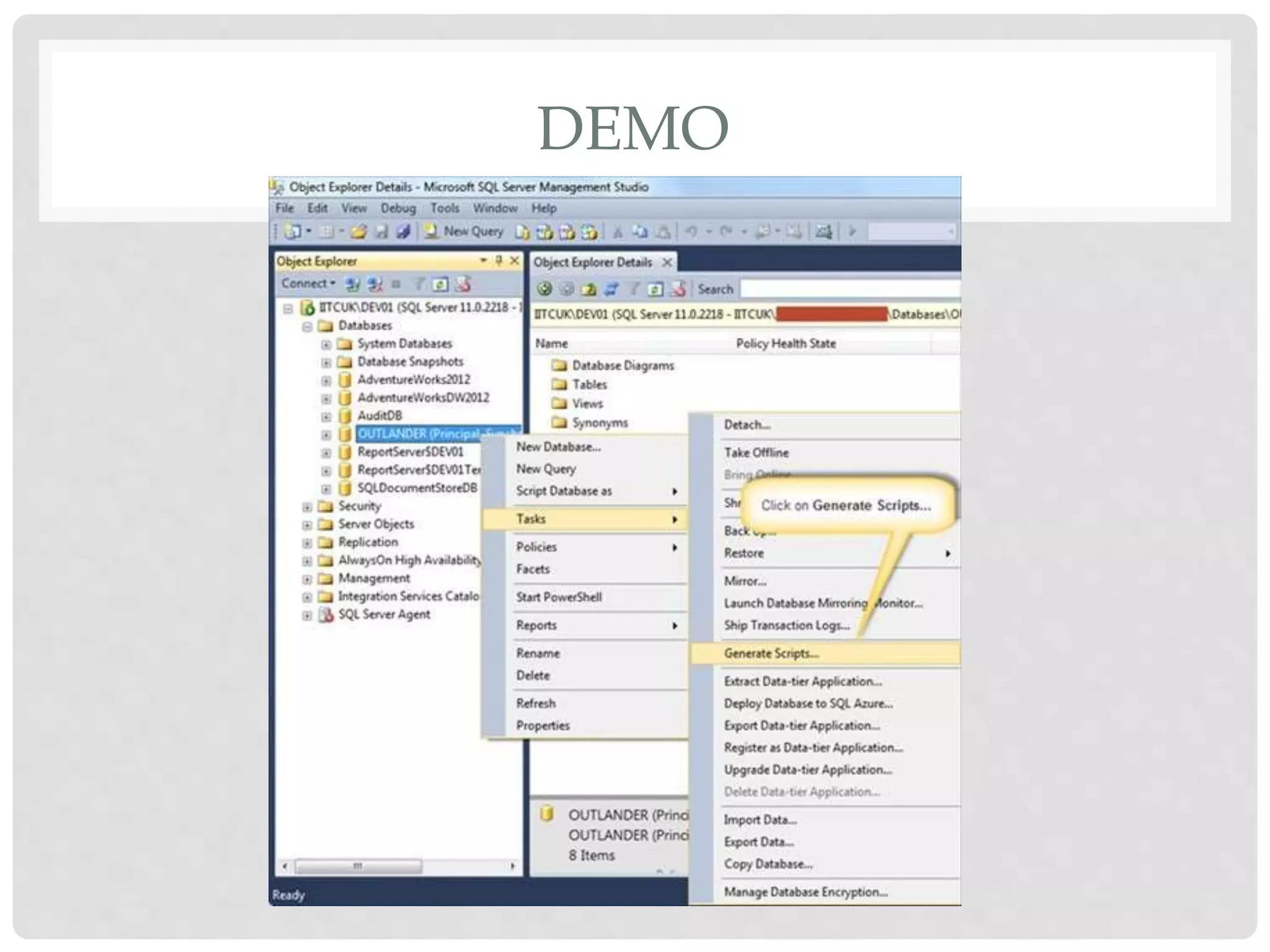Screen dimensions: 1270x952
Task: Choose Detach... in the Tasks submenu
Action: (x=825, y=425)
